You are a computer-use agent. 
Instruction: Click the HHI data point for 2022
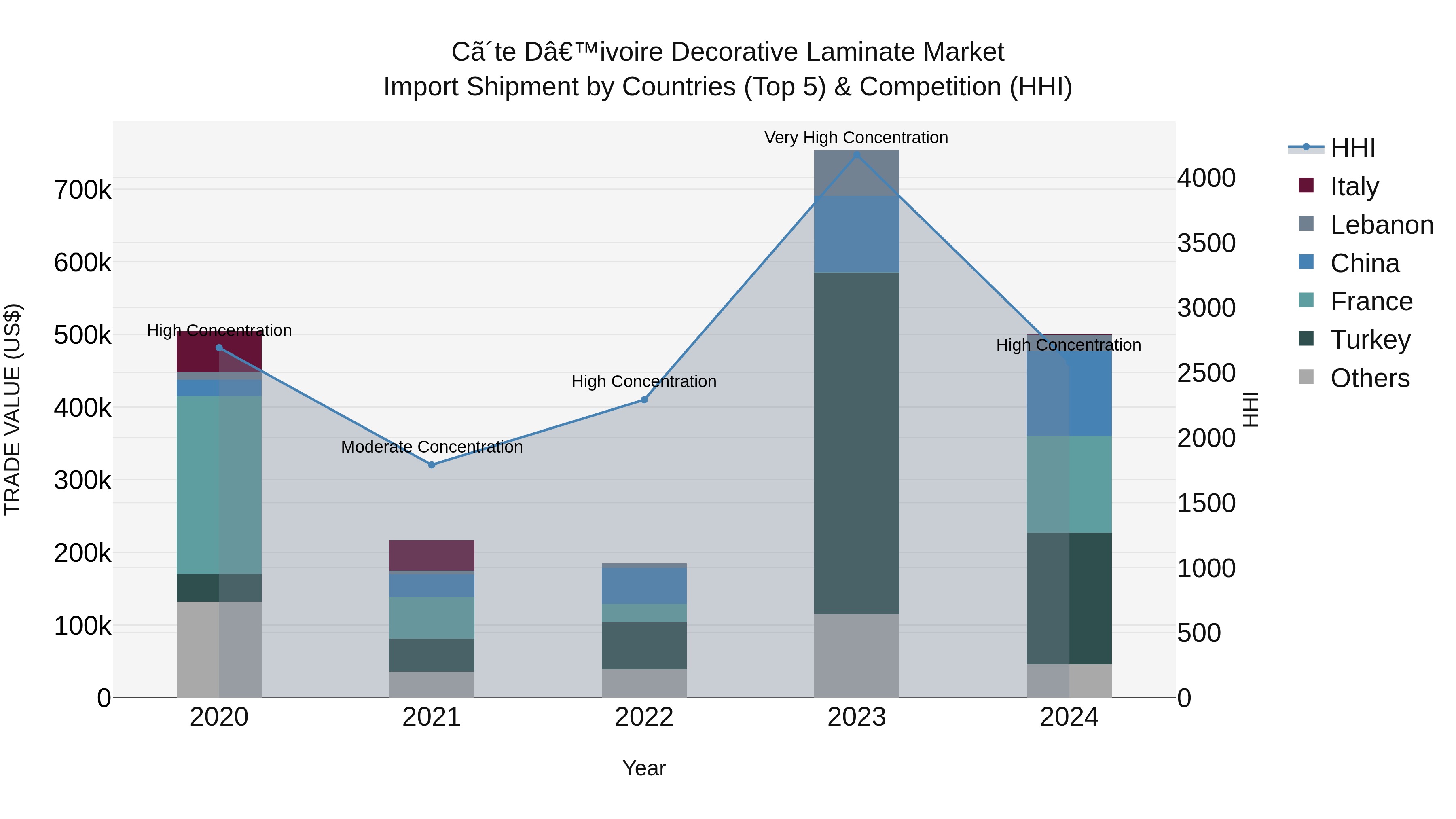point(644,400)
